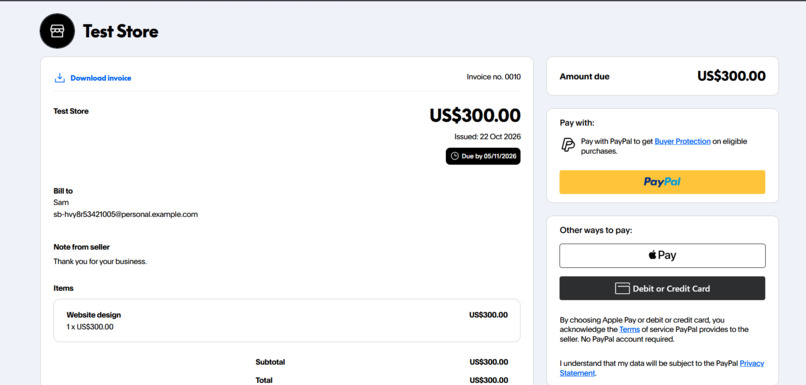Screen dimensions: 806x385
Task: Open the Buyer Protection link
Action: coord(683,141)
